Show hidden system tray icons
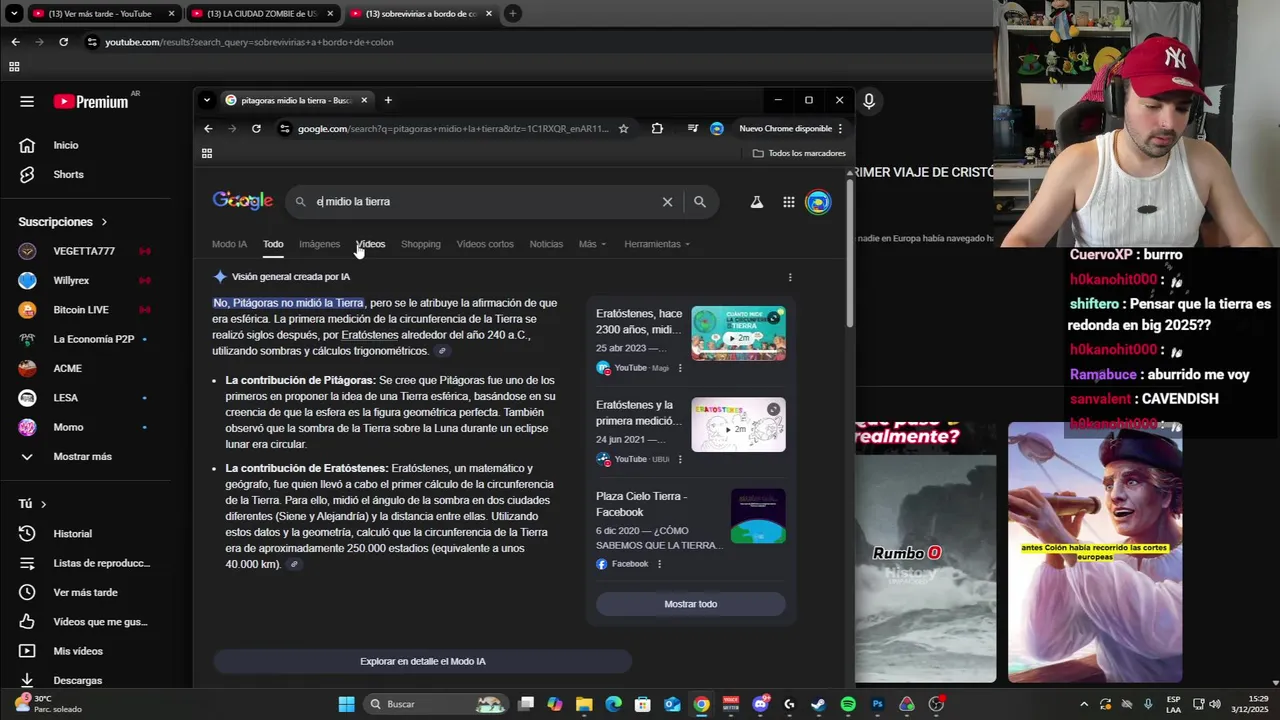Image resolution: width=1280 pixels, height=720 pixels. point(1084,704)
